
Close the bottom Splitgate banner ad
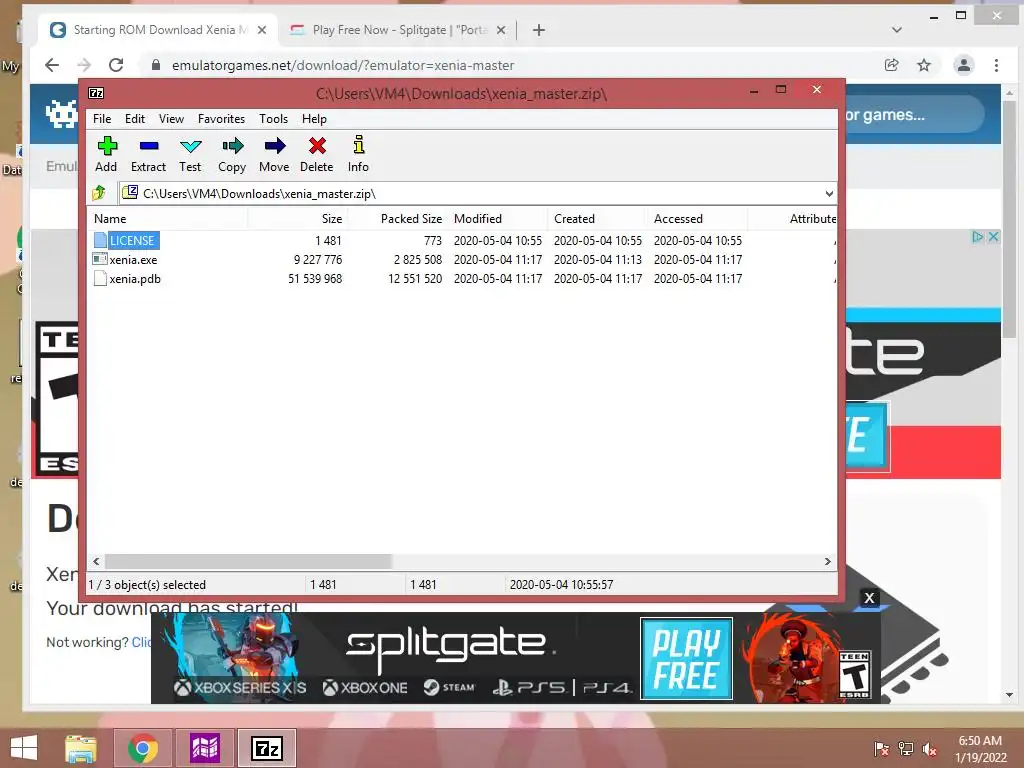point(869,598)
